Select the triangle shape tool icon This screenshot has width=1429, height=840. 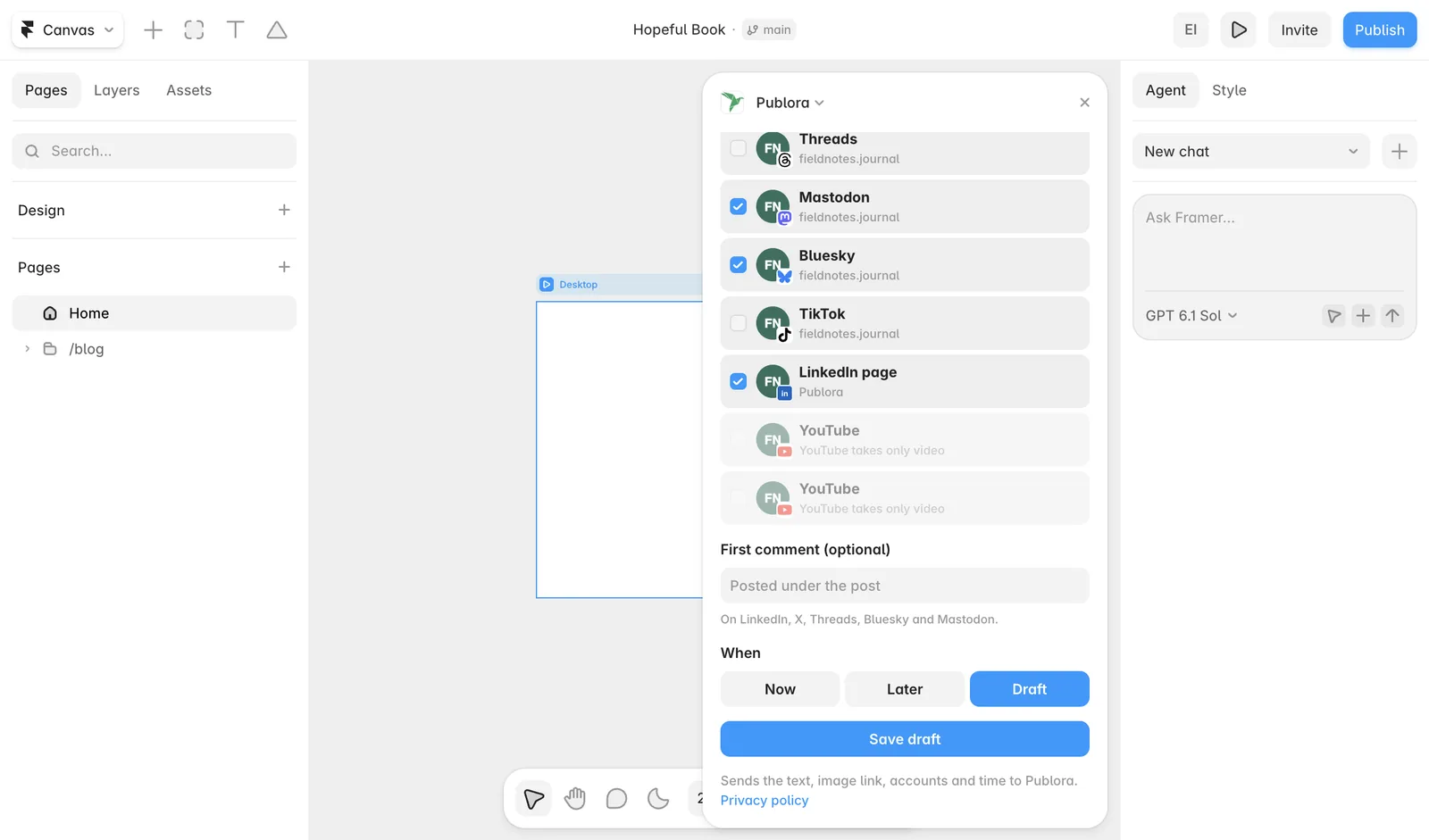(277, 29)
